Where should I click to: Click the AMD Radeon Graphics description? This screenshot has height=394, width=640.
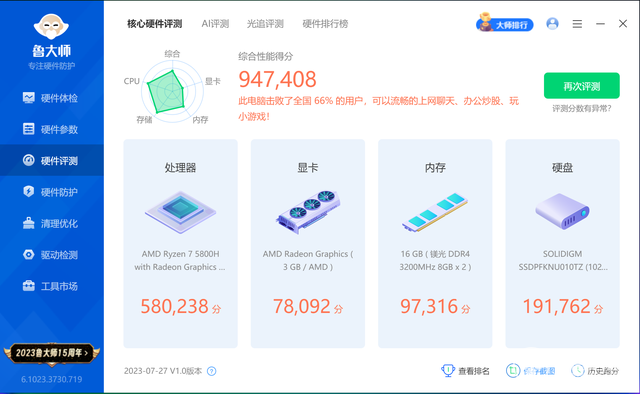tap(308, 260)
